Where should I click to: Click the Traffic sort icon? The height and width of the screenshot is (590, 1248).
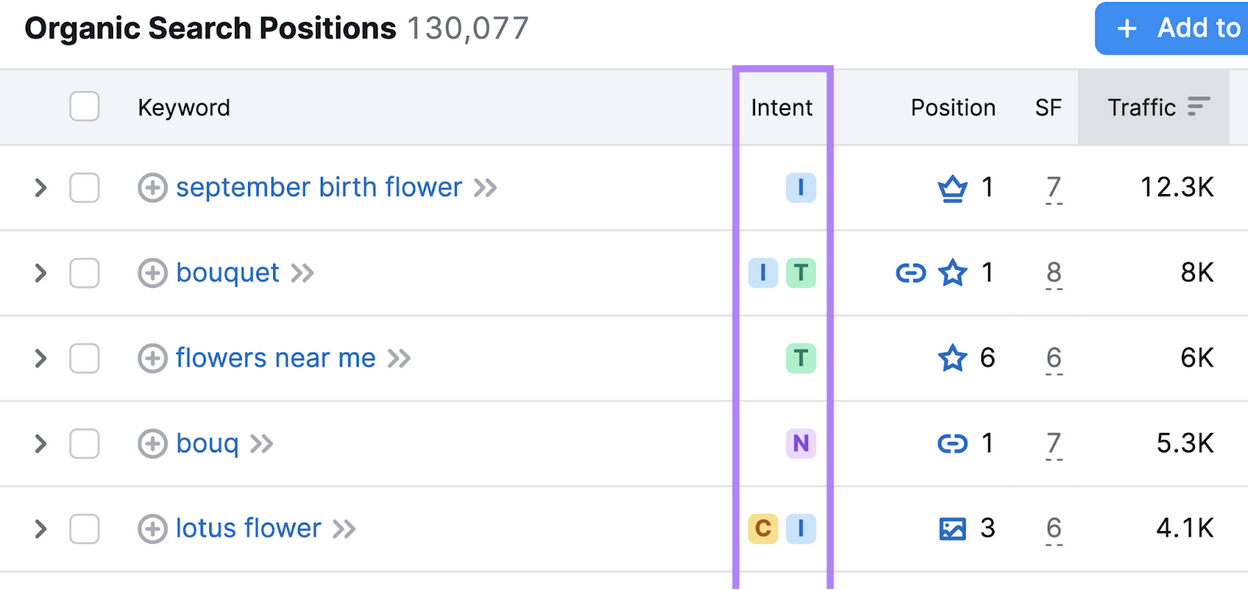[1198, 107]
